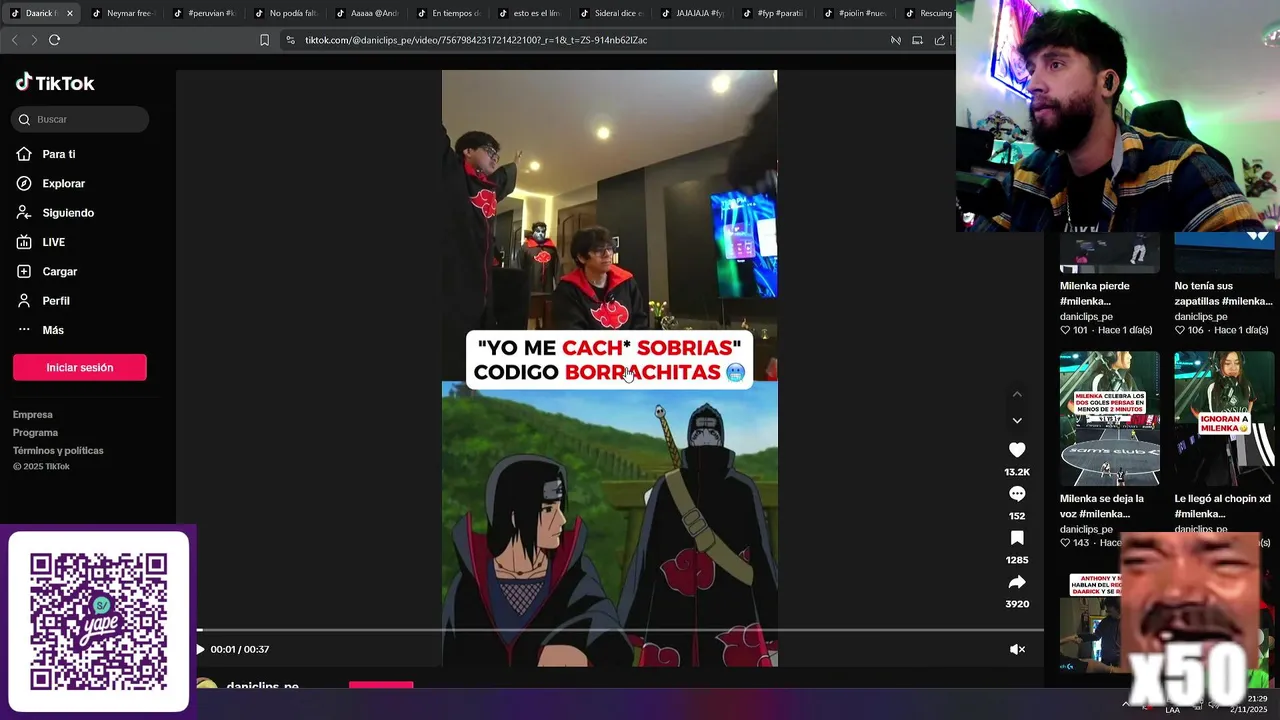
Task: View site info icon beside URL
Action: click(x=290, y=40)
